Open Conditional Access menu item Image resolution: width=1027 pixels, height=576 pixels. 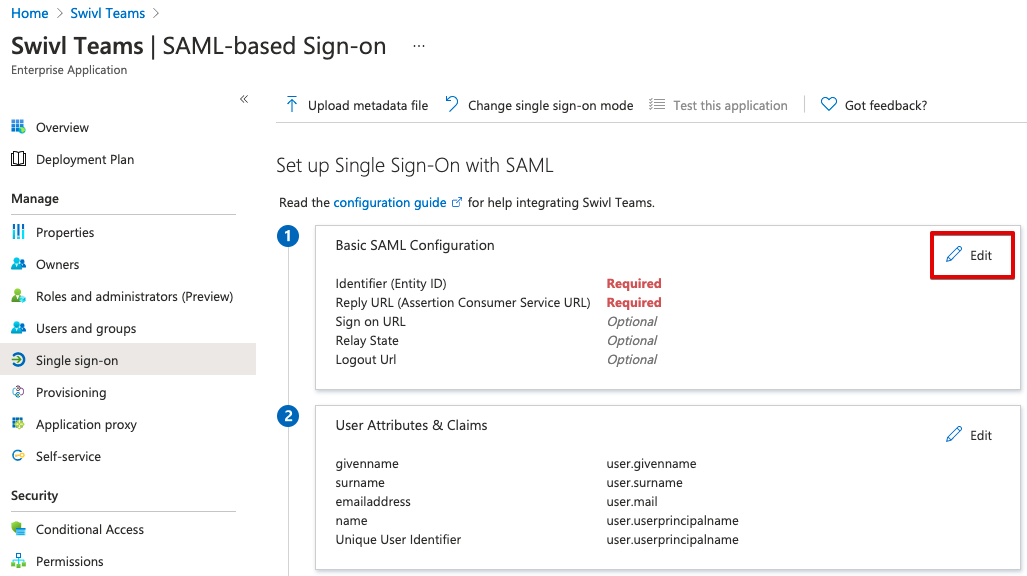tap(90, 529)
